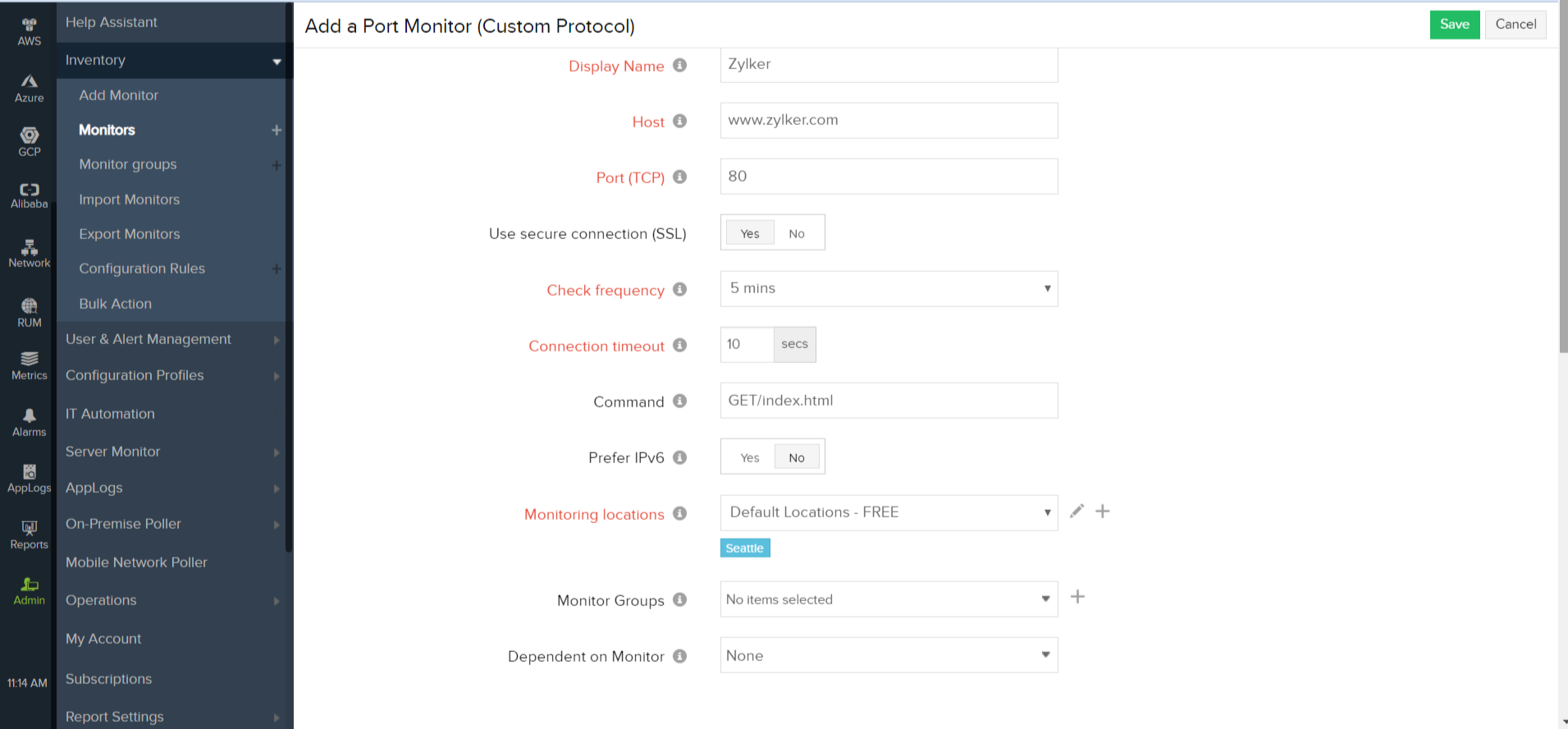
Task: Click the Command input field
Action: coord(888,401)
